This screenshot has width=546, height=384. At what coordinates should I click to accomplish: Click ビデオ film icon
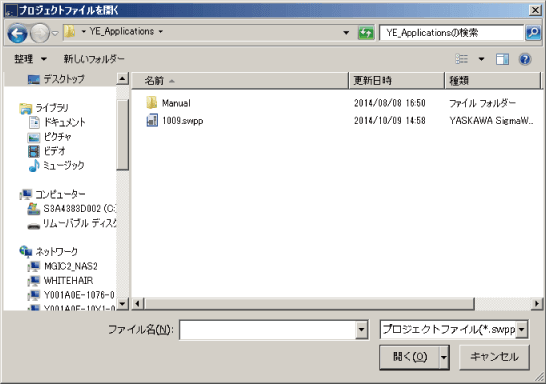pos(34,151)
